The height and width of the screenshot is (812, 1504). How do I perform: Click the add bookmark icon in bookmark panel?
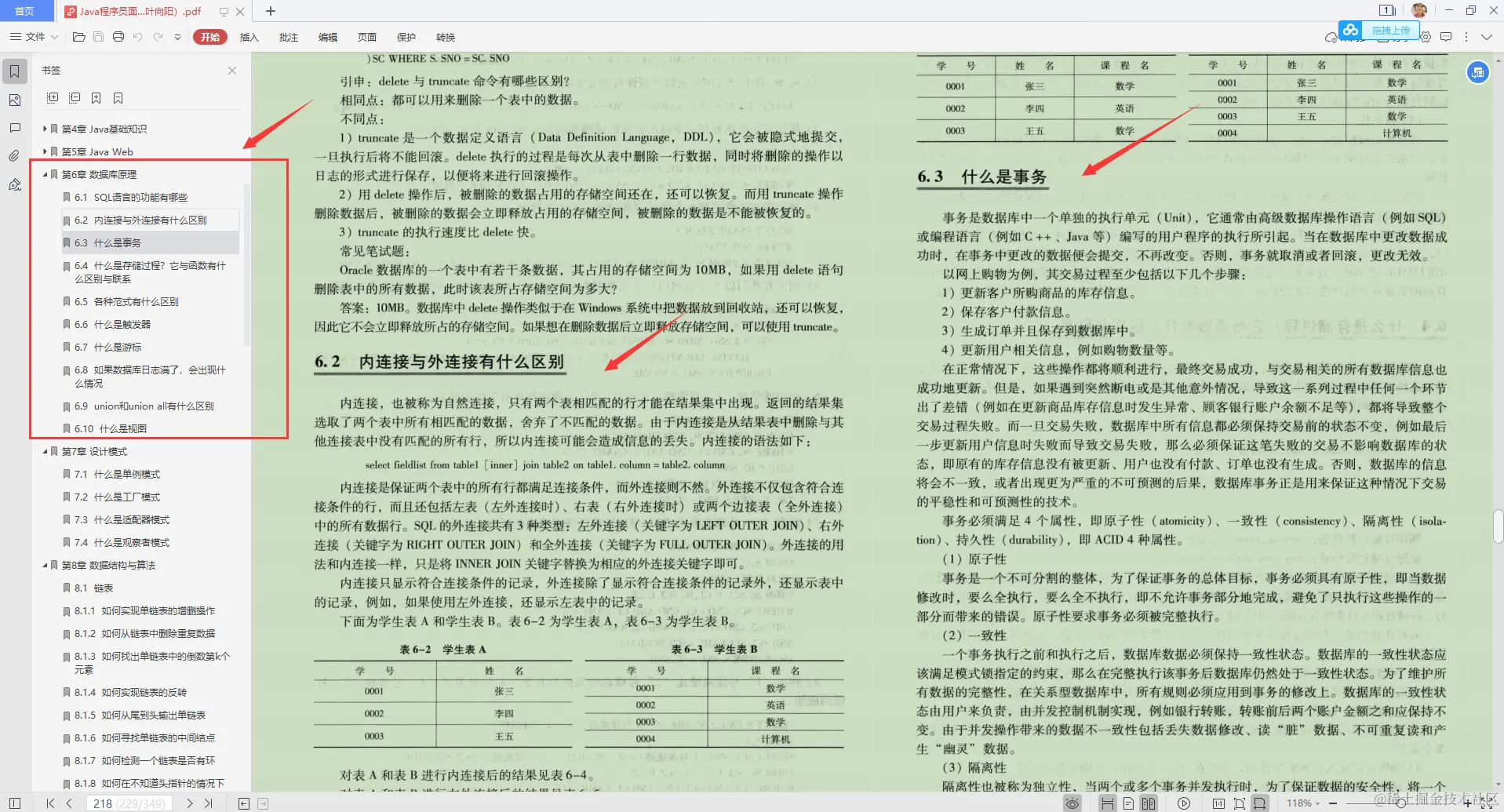[x=97, y=97]
